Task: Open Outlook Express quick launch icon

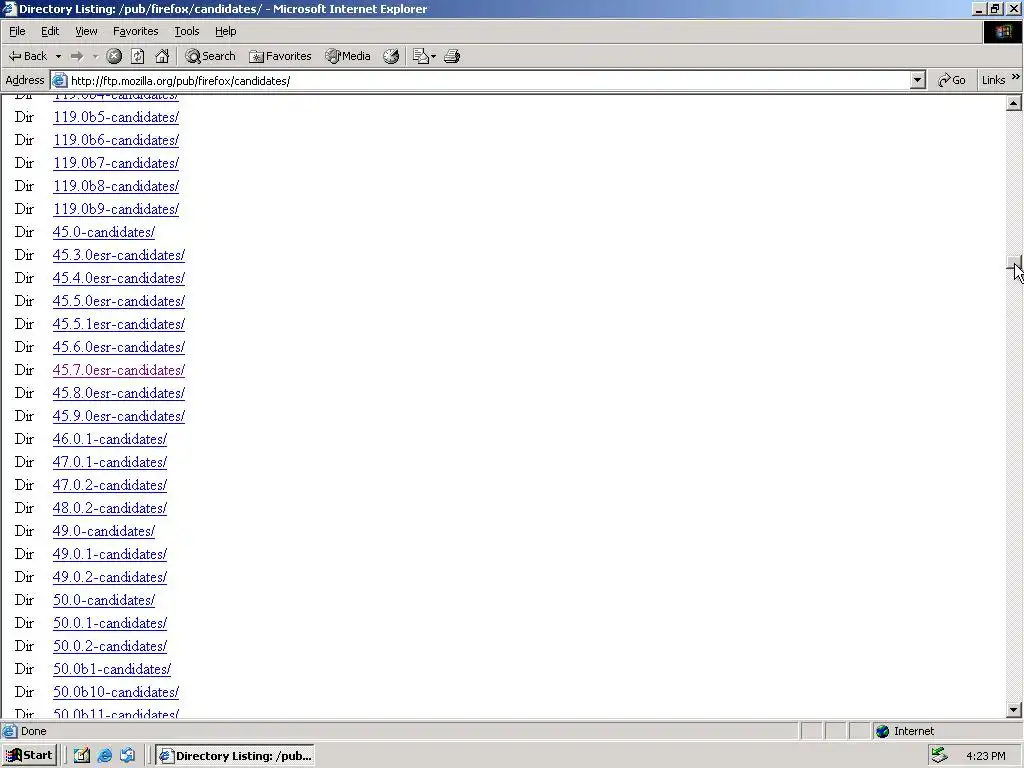Action: click(127, 756)
